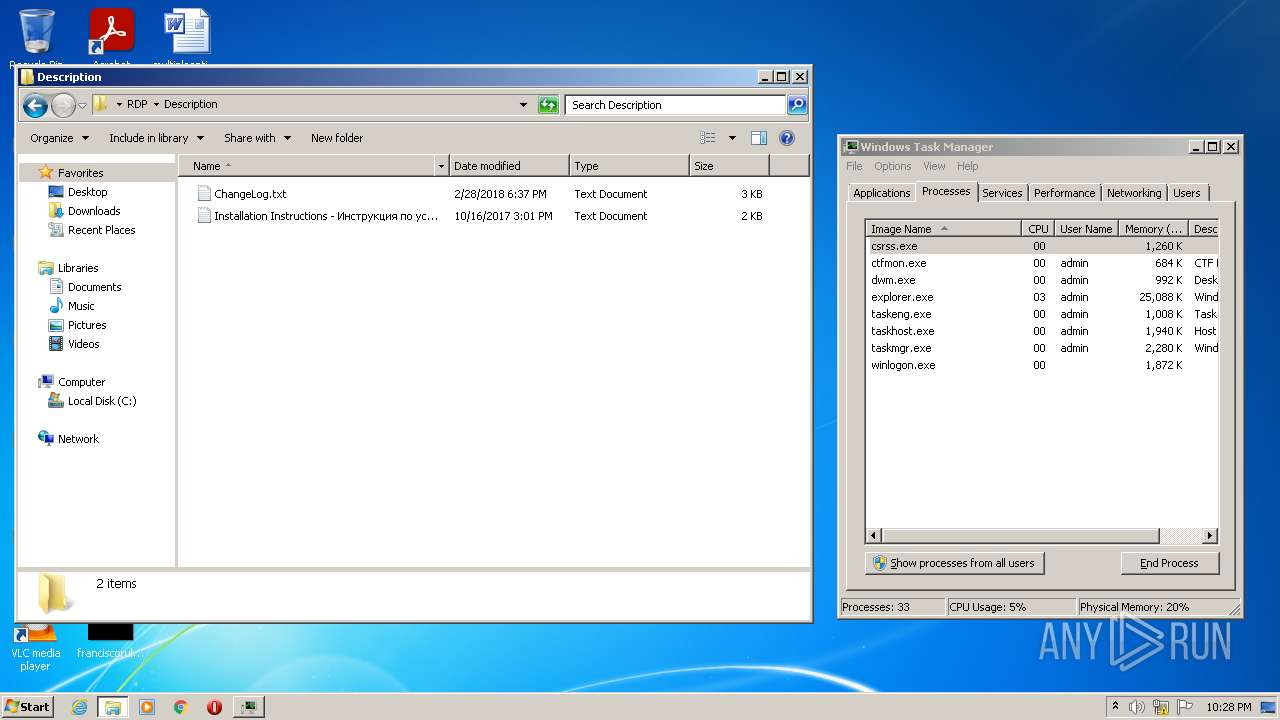
Task: Open Documents library
Action: (94, 287)
